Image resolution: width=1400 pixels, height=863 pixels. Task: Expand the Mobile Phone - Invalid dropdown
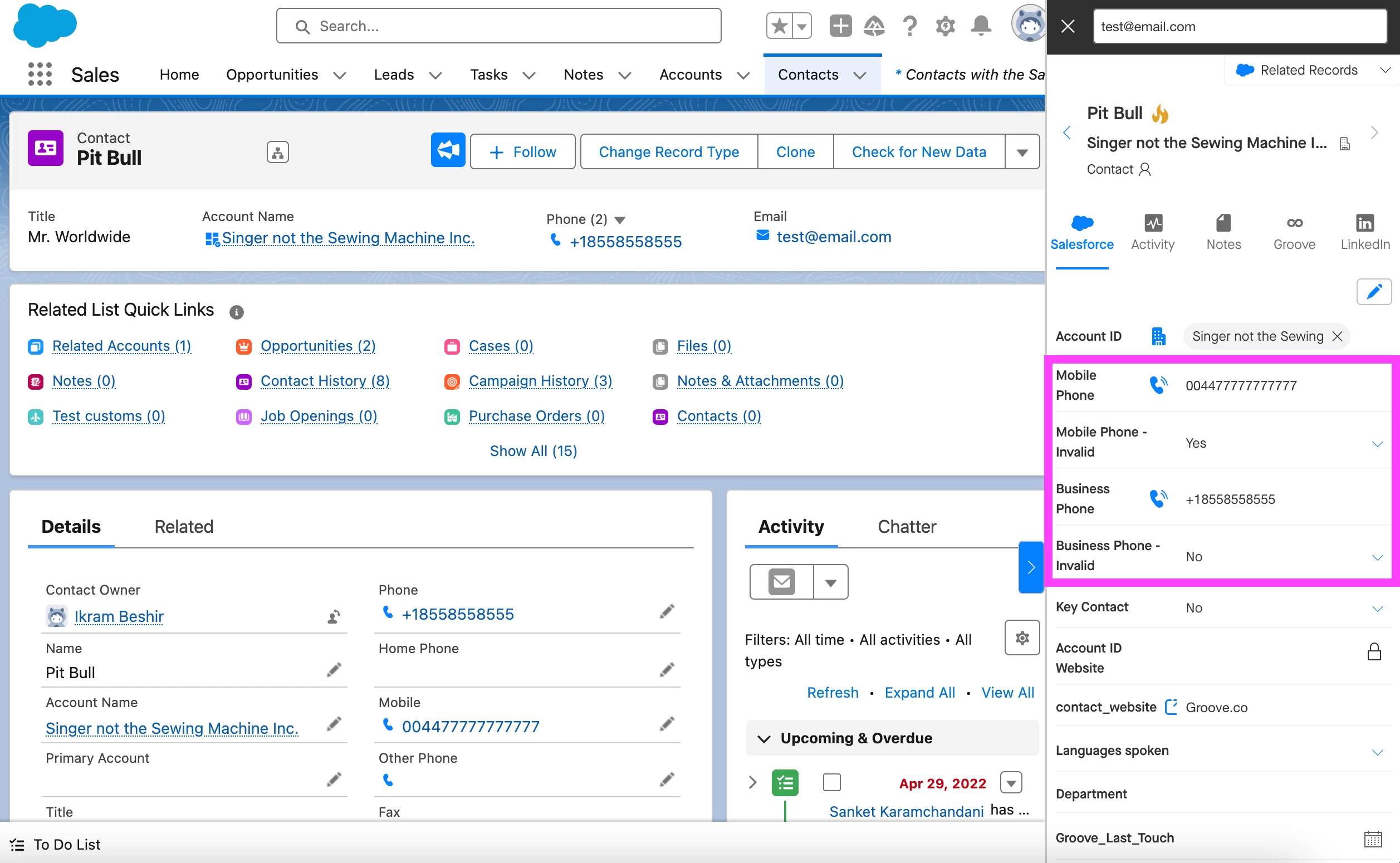[1377, 444]
